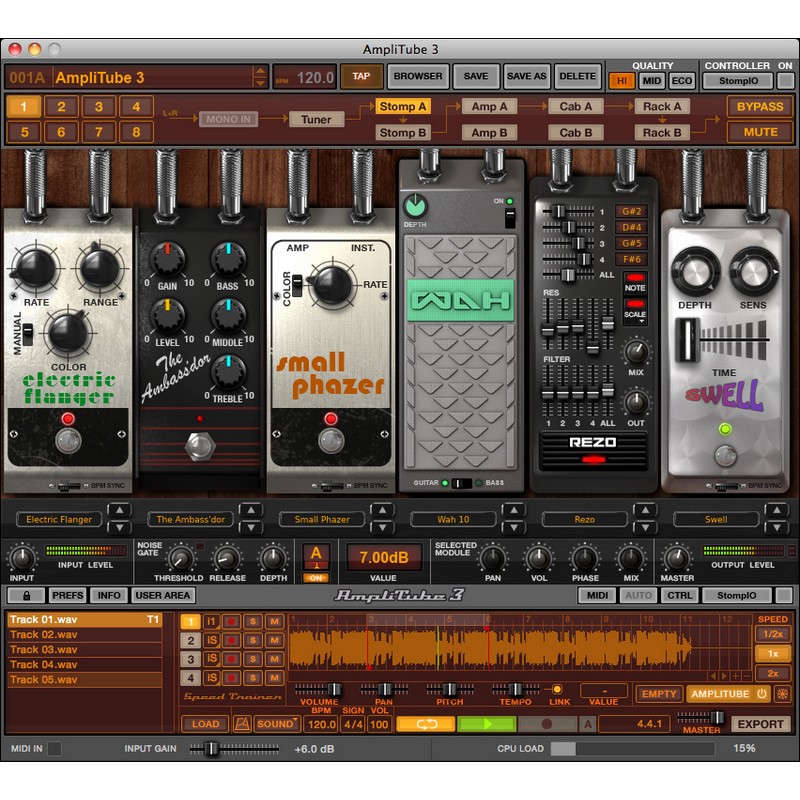Click up arrow beside Swell slot
This screenshot has width=800, height=800.
tap(777, 510)
